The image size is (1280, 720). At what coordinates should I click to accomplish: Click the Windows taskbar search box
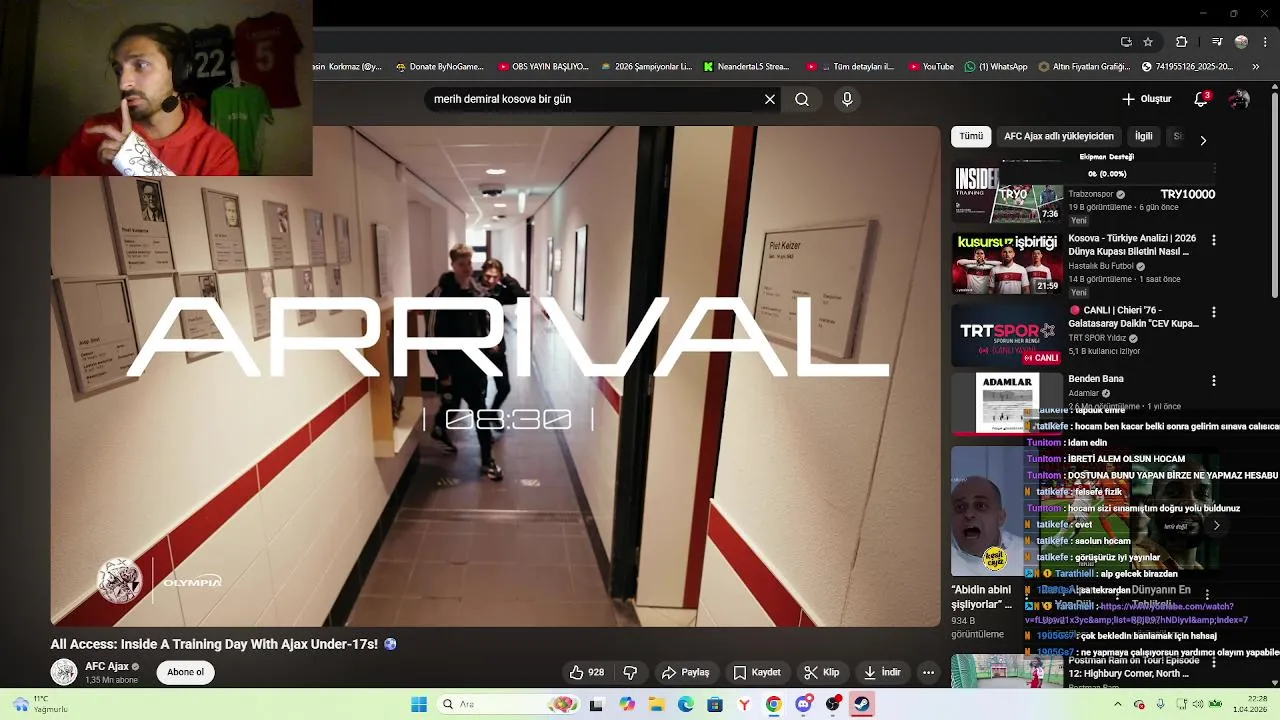pos(510,704)
